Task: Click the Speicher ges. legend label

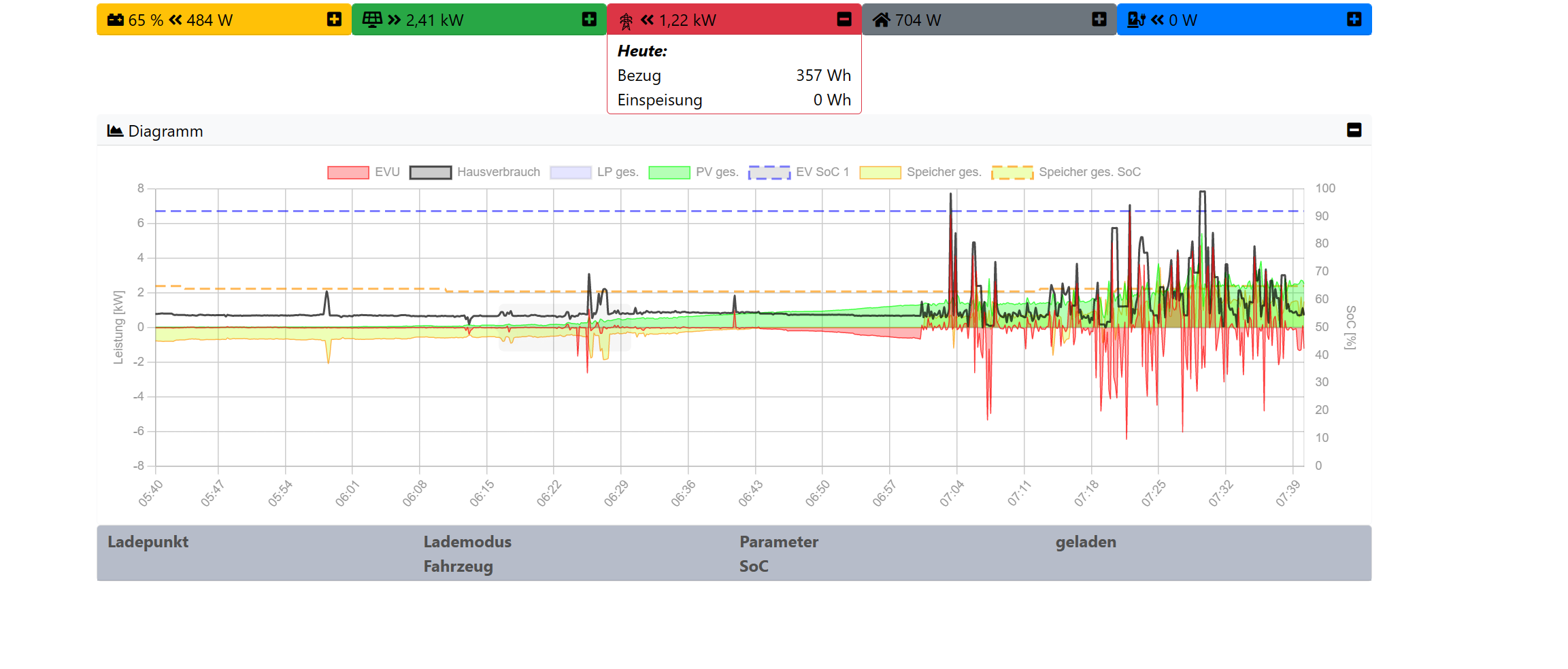Action: click(x=944, y=172)
